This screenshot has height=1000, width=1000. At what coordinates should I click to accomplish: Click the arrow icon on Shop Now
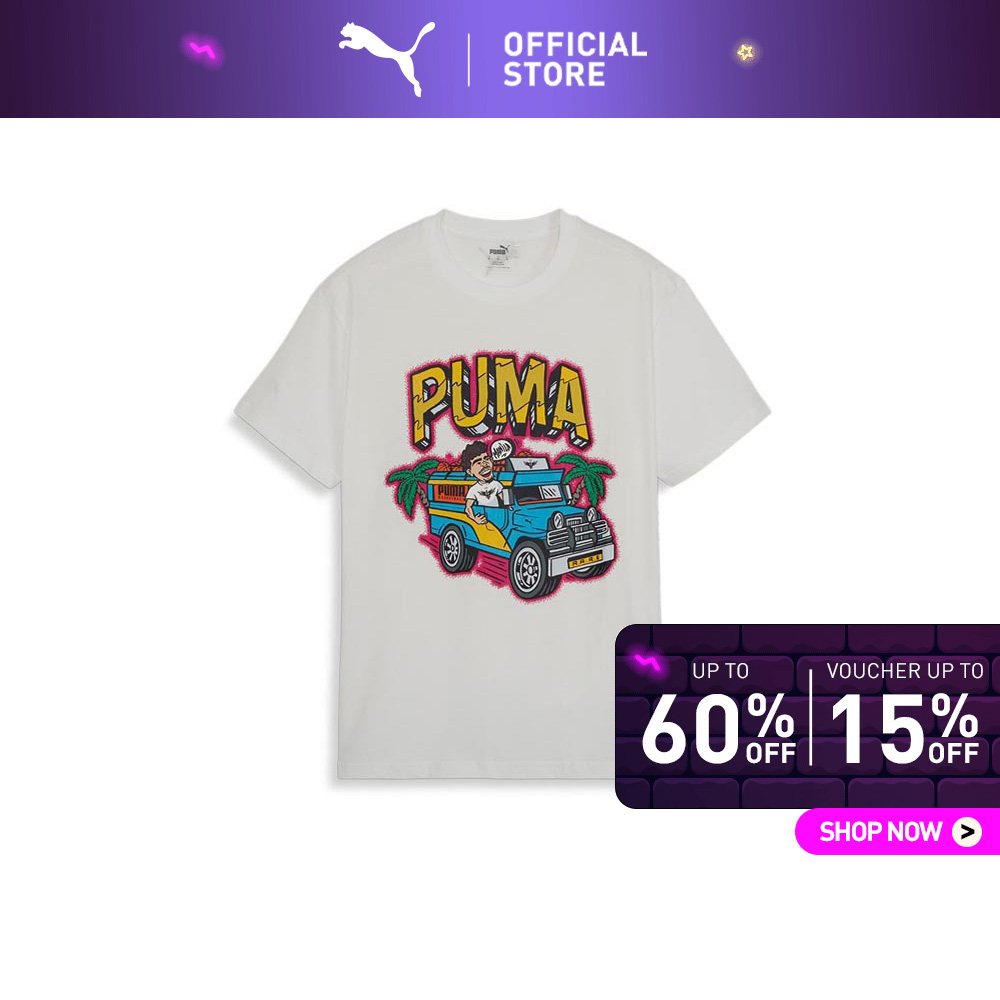tap(967, 832)
